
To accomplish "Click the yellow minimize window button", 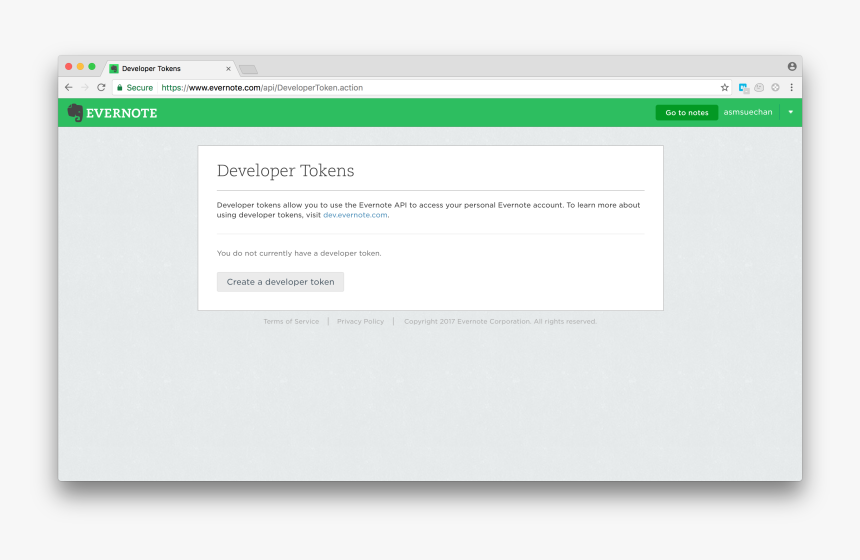I will [80, 66].
